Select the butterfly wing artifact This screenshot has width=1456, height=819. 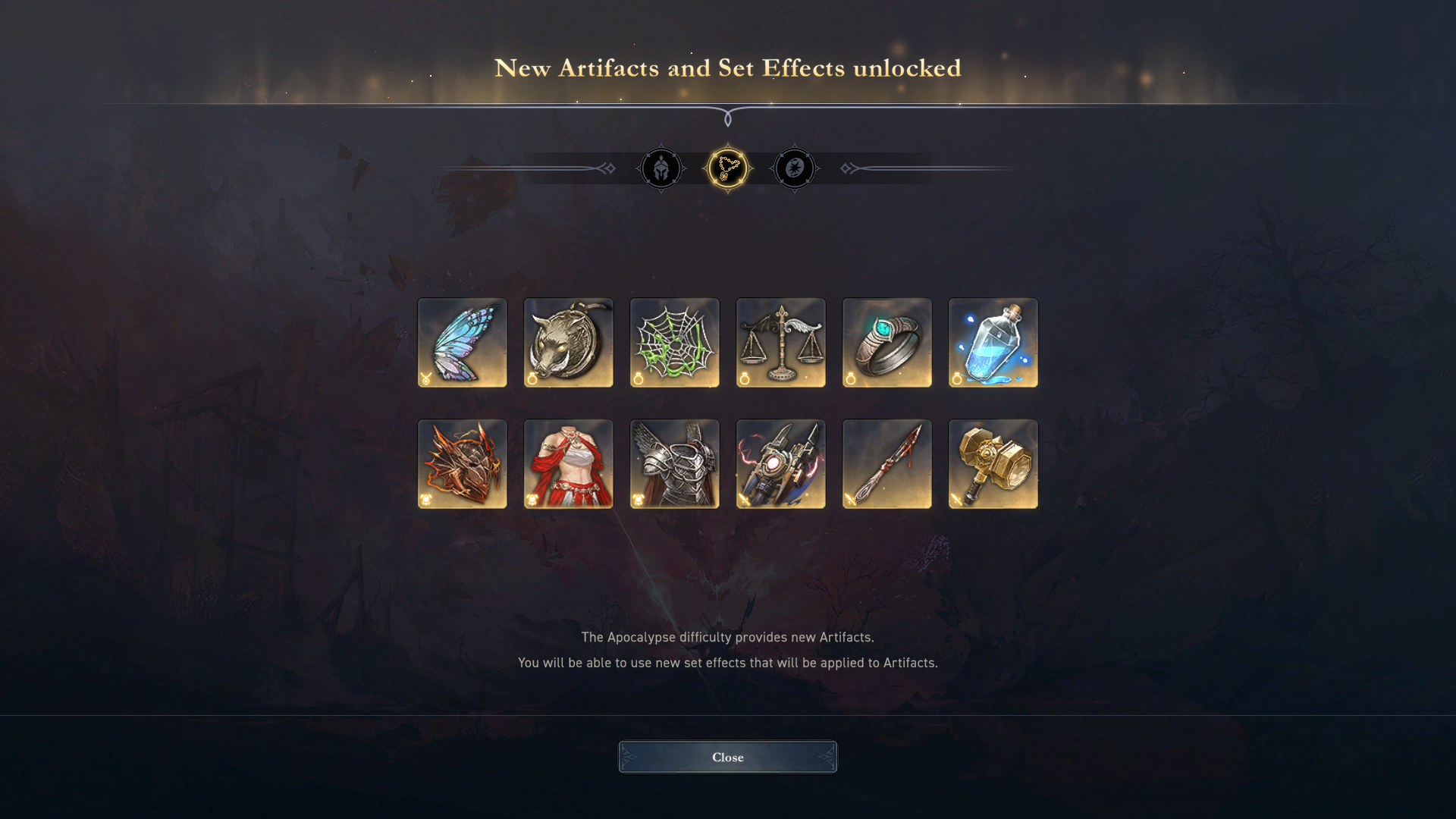point(462,343)
